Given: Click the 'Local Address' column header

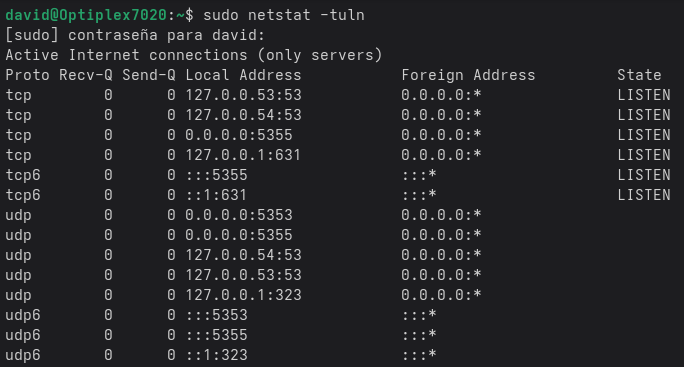Looking at the screenshot, I should pyautogui.click(x=243, y=75).
